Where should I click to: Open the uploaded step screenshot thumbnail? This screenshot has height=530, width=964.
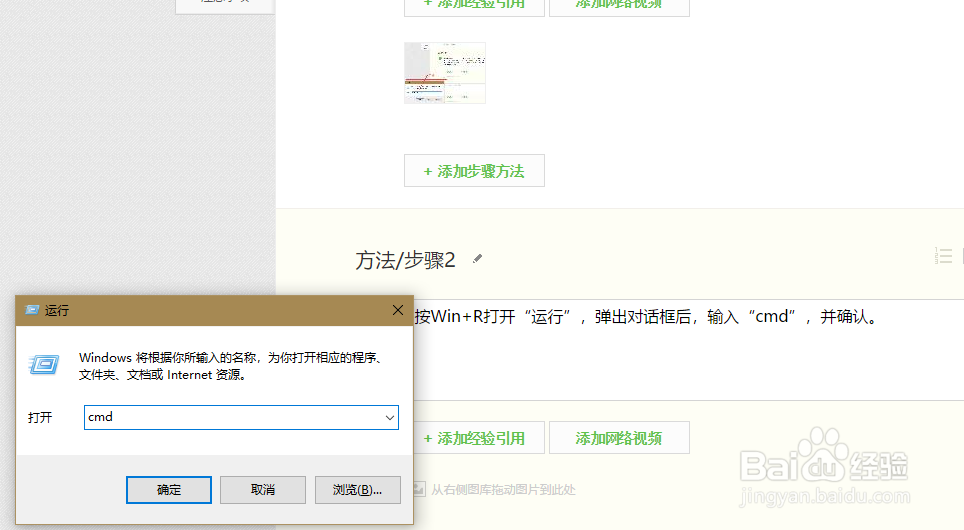pyautogui.click(x=444, y=73)
